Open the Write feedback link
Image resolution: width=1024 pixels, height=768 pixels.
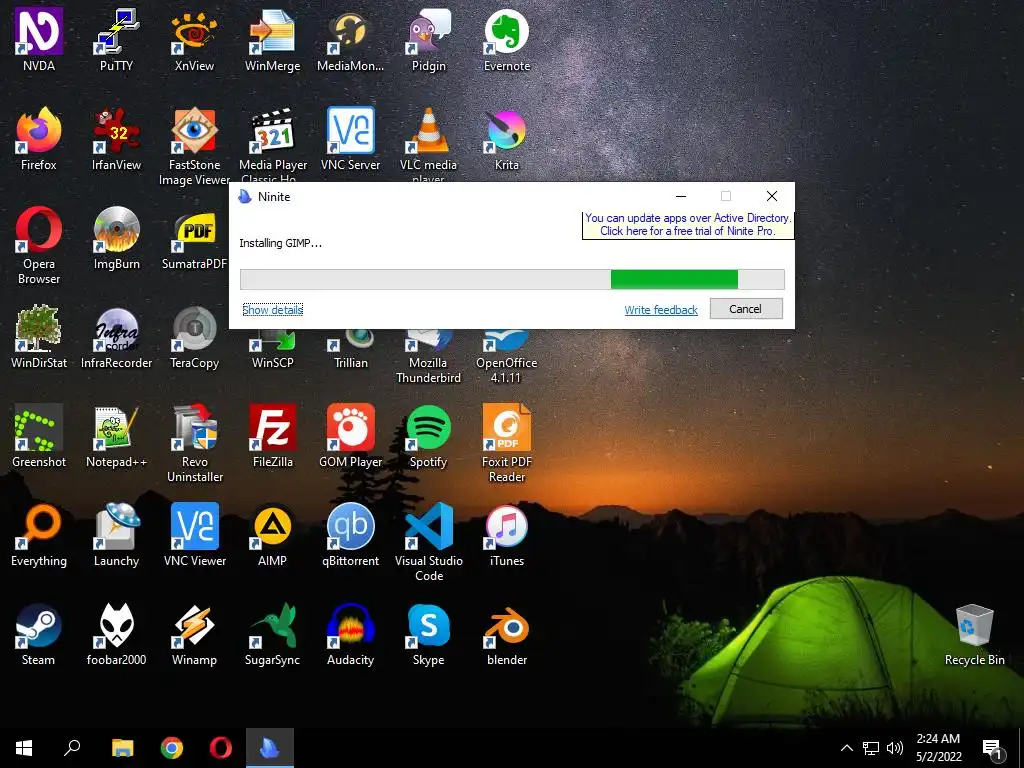[x=661, y=310]
